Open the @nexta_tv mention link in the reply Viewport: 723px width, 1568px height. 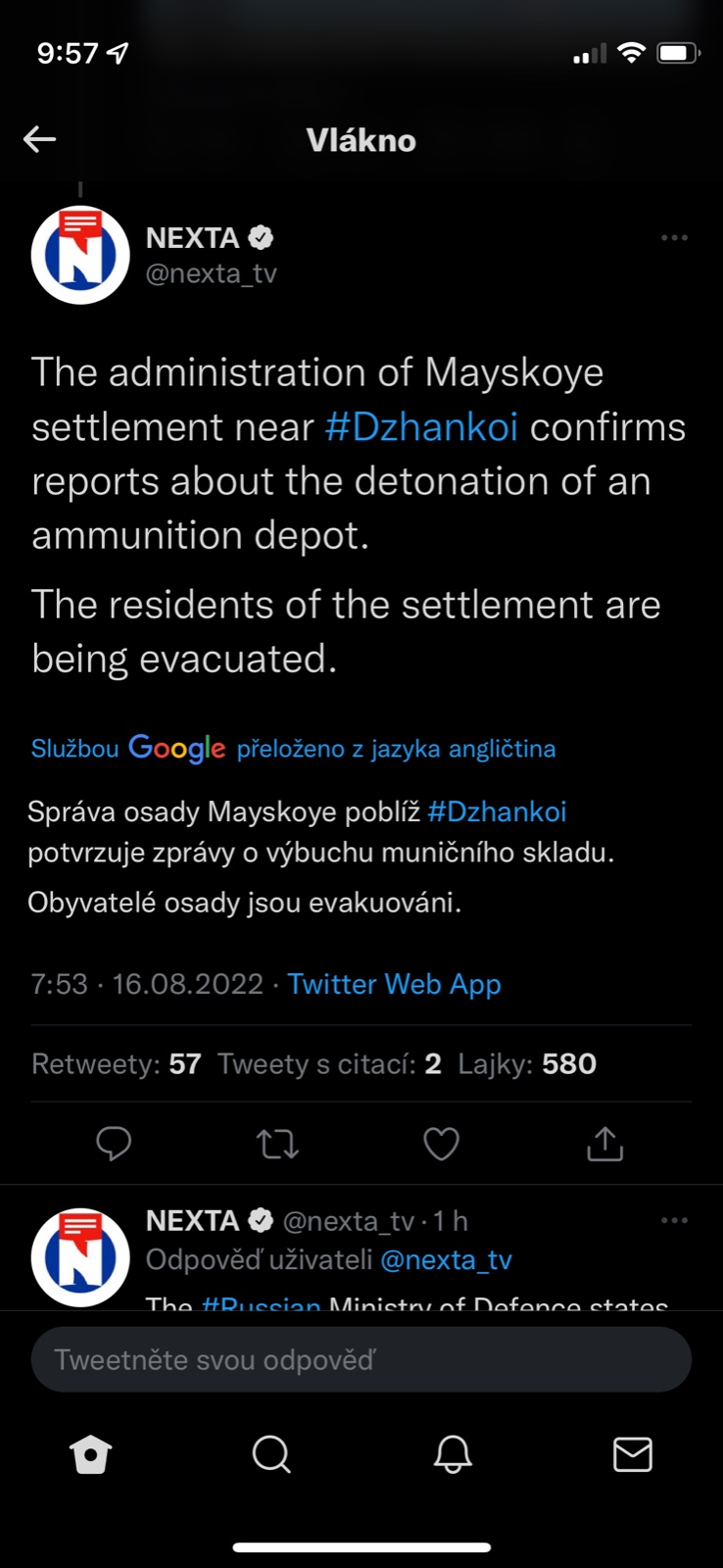446,1260
